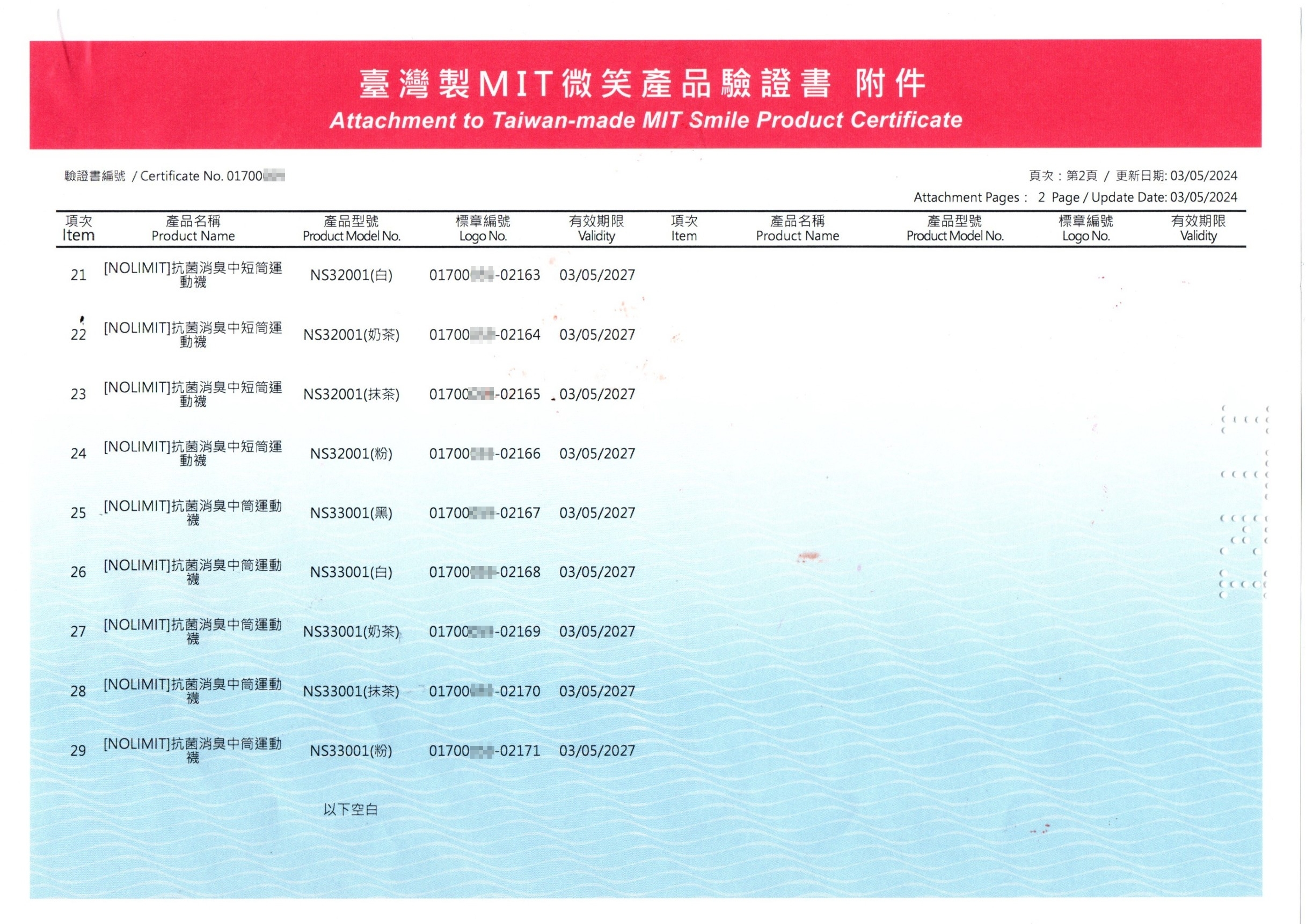Click logo number ending -02168
Screen dimensions: 1306x924
point(484,573)
